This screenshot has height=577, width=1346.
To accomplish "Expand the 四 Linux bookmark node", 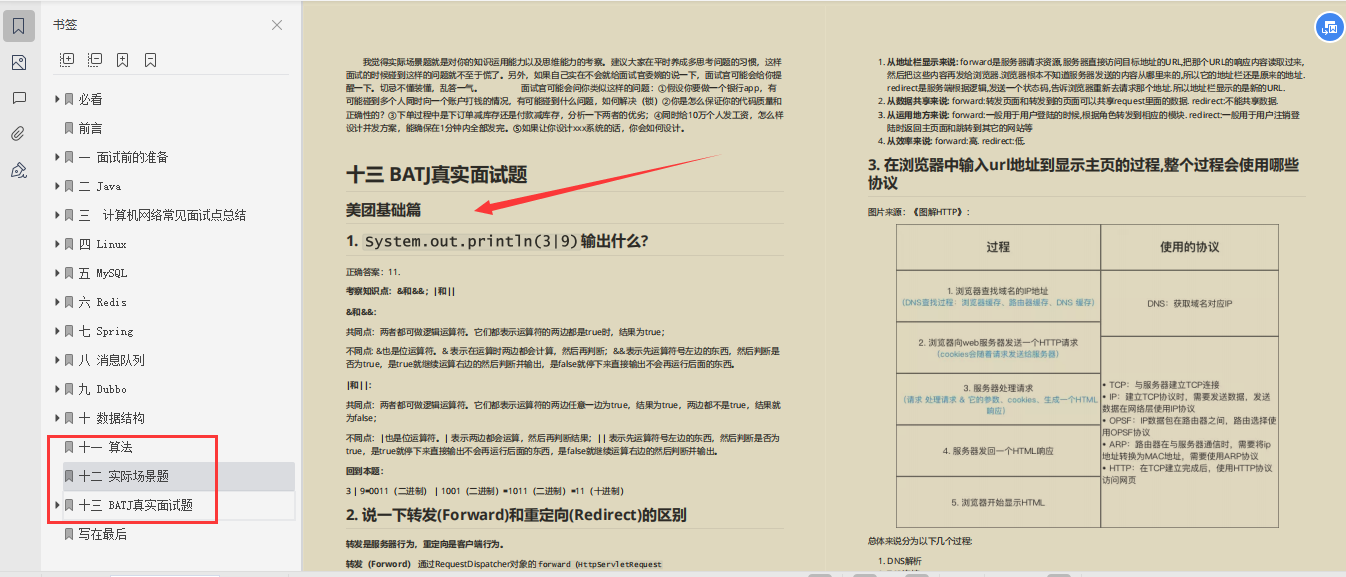I will click(57, 244).
